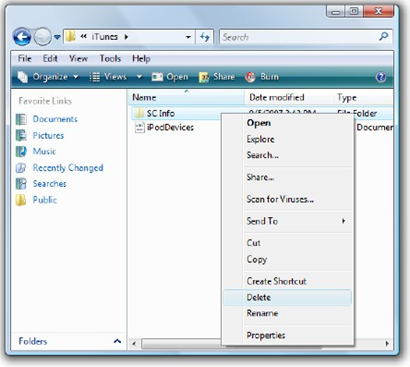Open Searches in Favorite Links

click(x=50, y=184)
